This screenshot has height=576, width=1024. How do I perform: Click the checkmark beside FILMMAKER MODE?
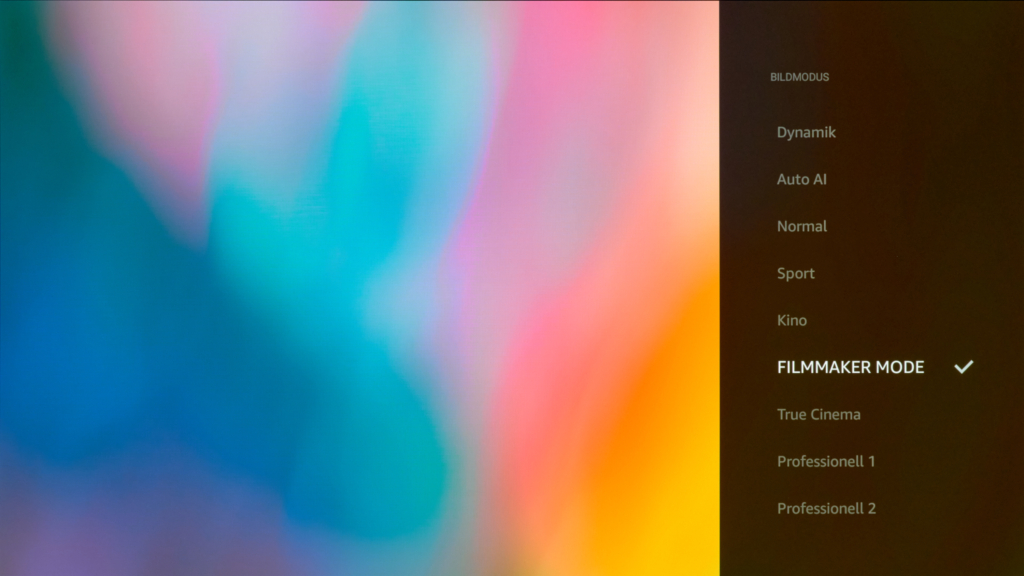coord(963,367)
